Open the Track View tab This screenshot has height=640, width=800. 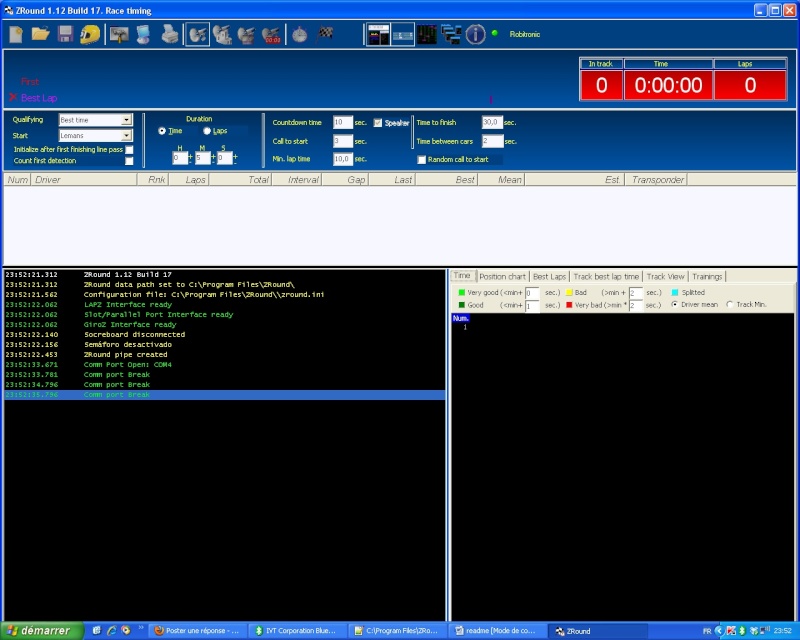[x=665, y=276]
